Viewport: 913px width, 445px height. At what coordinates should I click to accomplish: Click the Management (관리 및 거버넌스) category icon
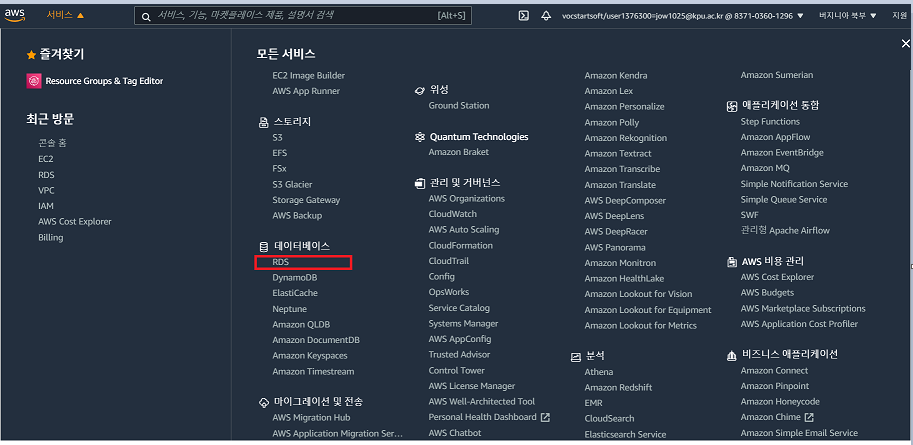pyautogui.click(x=419, y=183)
